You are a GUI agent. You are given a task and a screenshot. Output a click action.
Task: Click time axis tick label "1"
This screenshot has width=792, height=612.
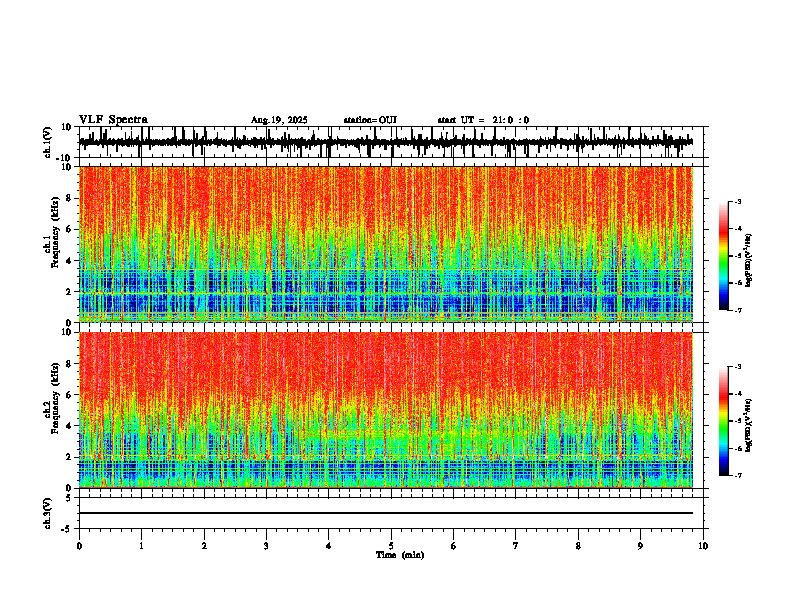(141, 546)
